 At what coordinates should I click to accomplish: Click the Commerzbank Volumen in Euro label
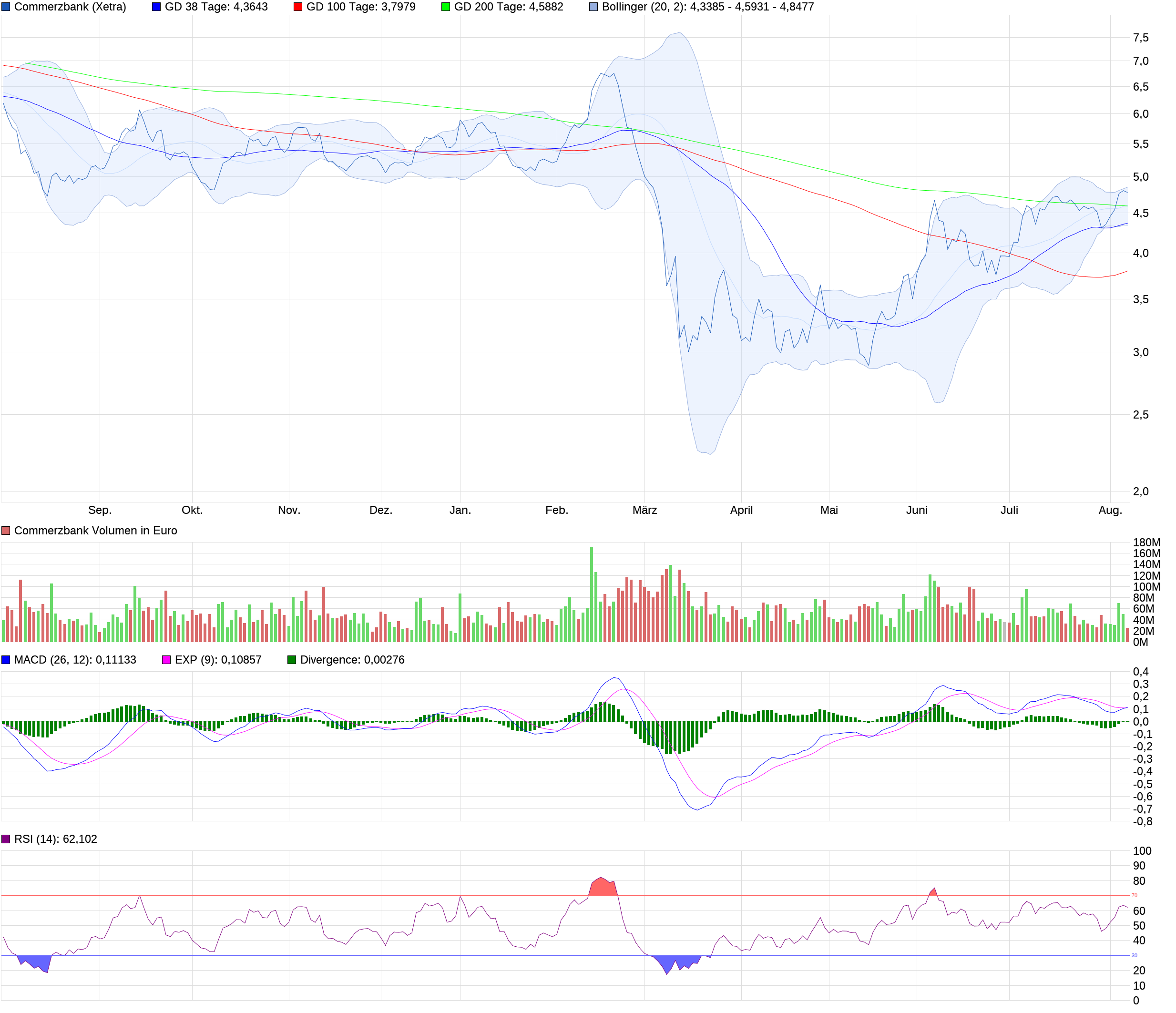click(x=95, y=531)
